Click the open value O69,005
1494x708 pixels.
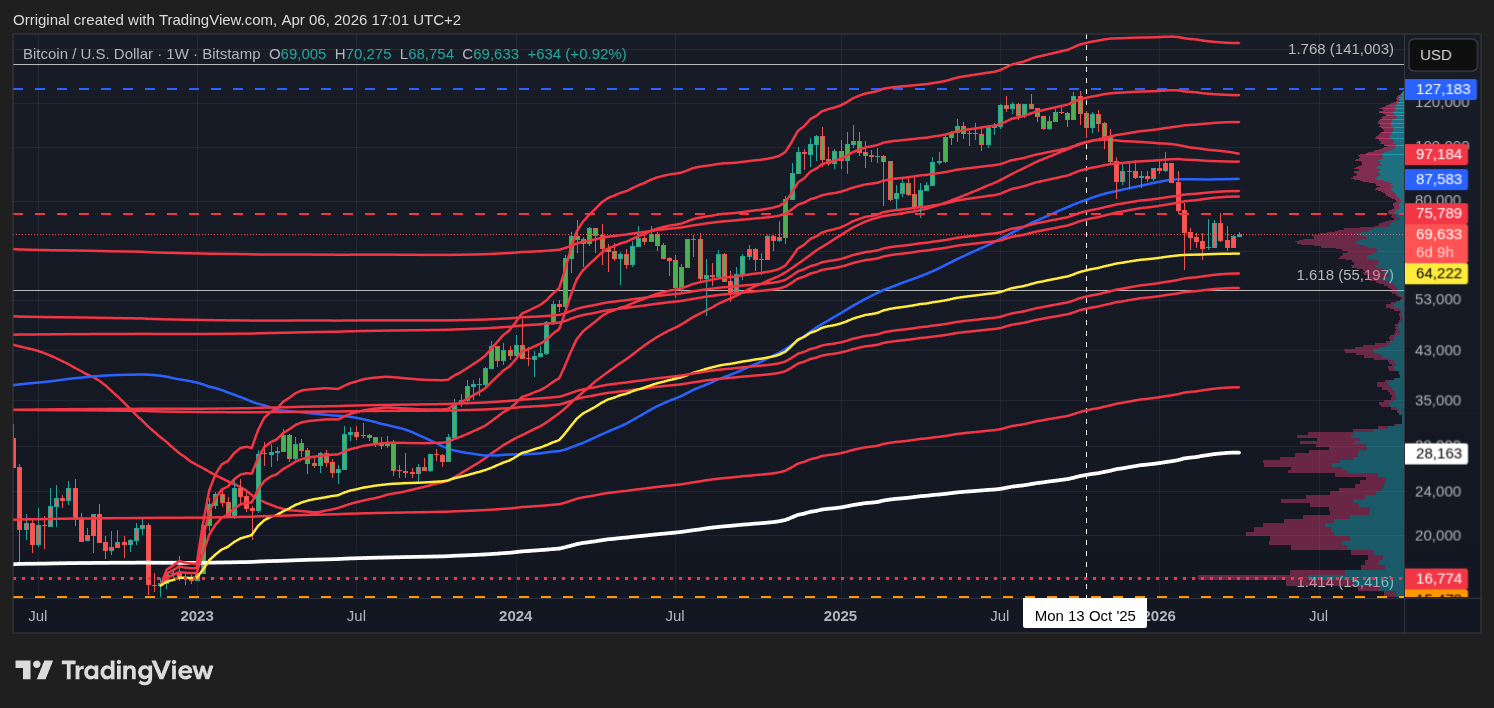point(297,54)
